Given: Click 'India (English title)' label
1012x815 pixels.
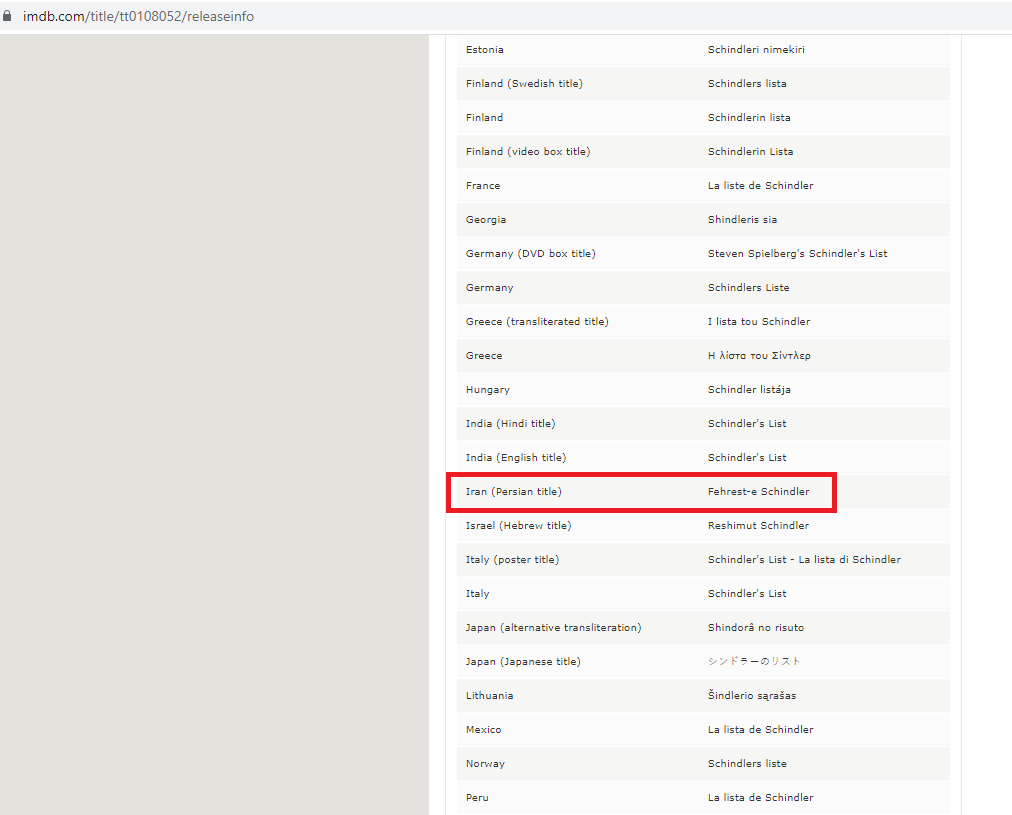Looking at the screenshot, I should point(516,458).
